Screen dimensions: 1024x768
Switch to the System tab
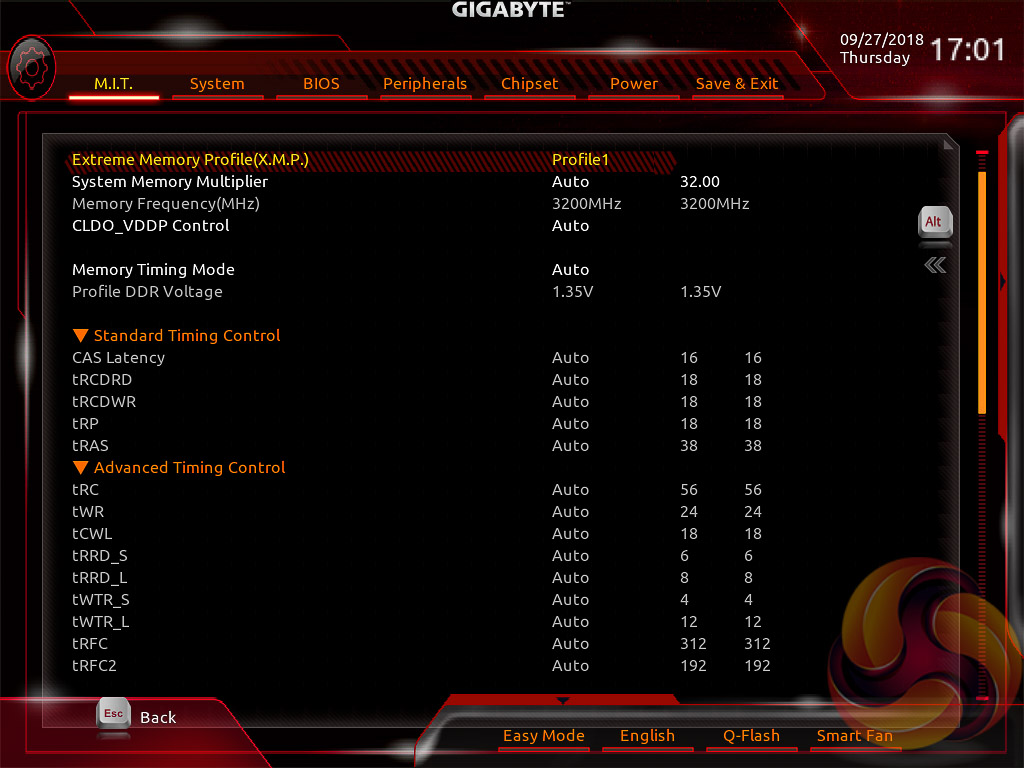pyautogui.click(x=217, y=84)
